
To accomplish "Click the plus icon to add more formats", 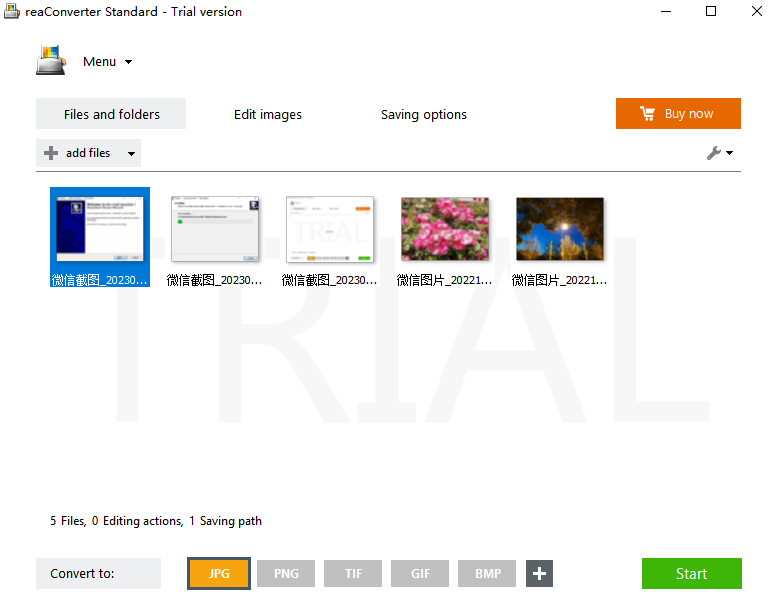I will click(539, 574).
